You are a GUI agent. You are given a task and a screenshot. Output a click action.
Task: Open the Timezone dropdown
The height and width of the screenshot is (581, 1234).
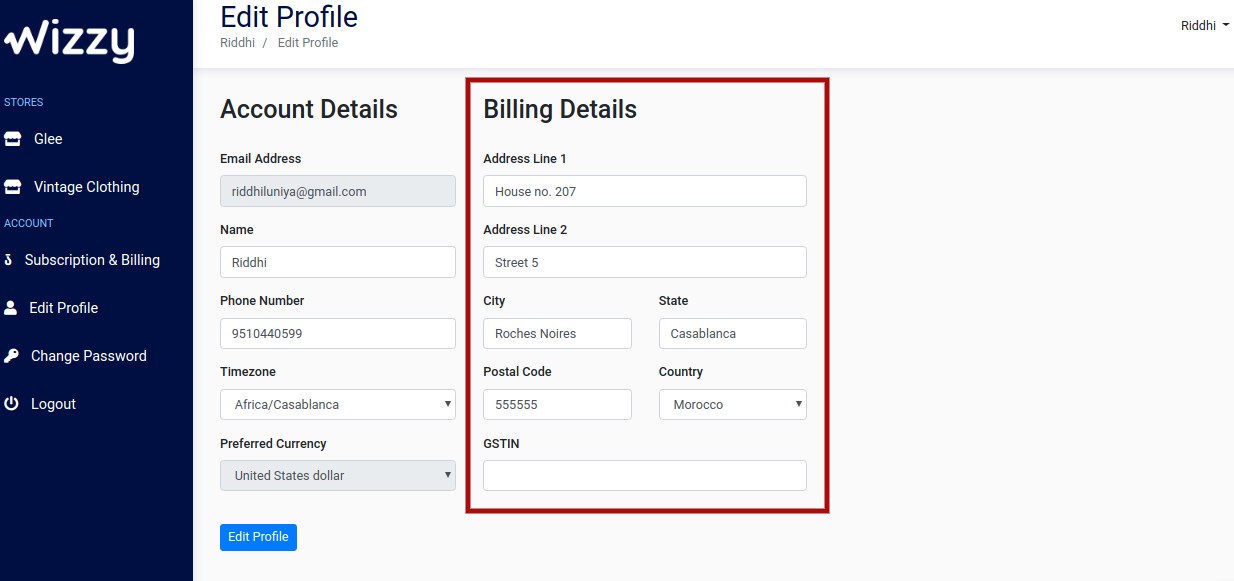(x=338, y=405)
